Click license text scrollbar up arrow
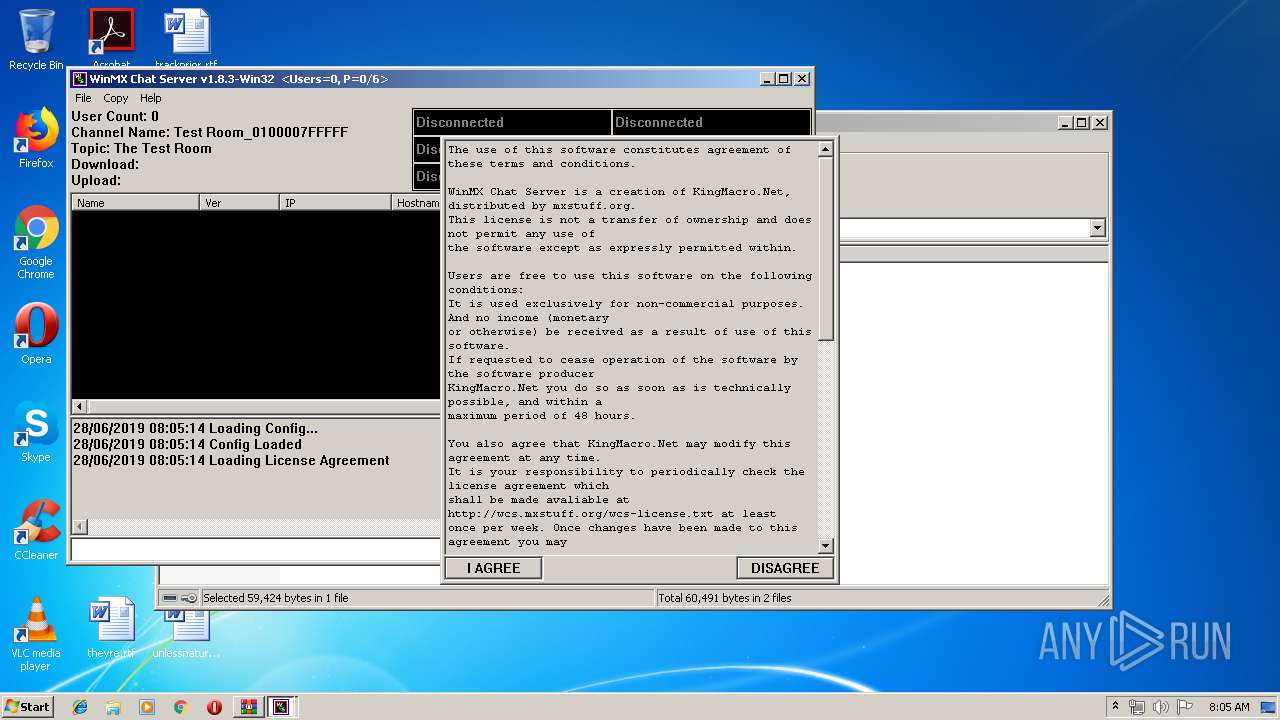Image resolution: width=1280 pixels, height=720 pixels. coord(825,149)
